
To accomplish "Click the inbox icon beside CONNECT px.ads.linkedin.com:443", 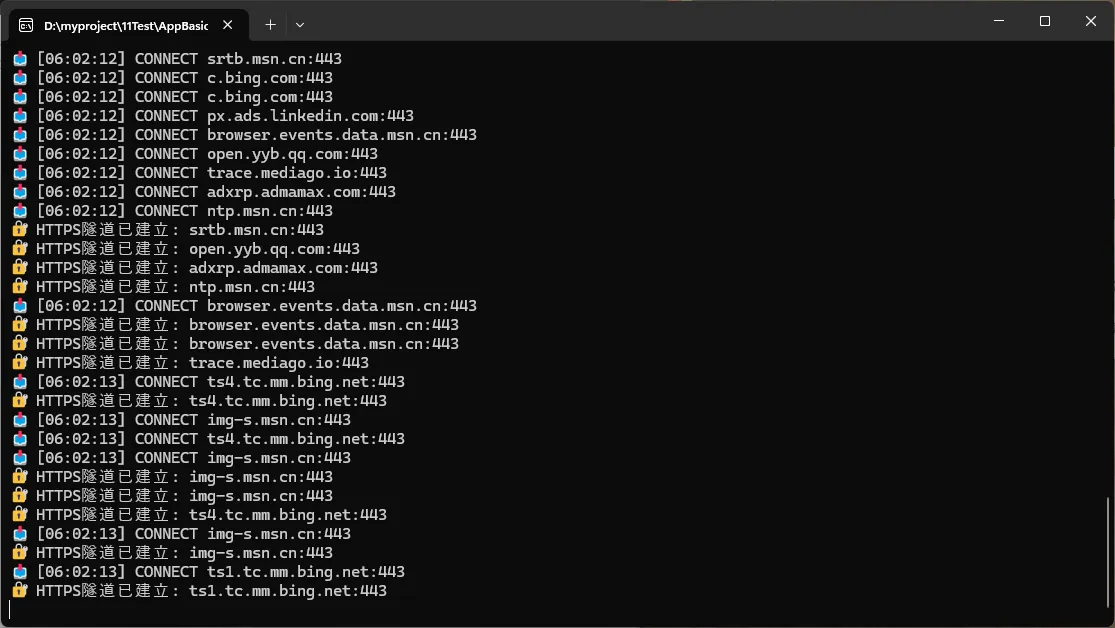I will (x=20, y=116).
